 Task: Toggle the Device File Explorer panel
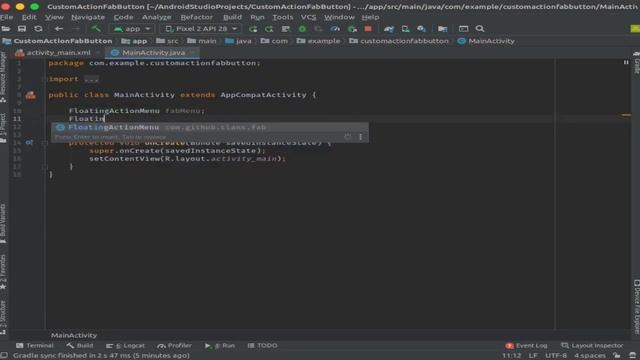point(636,307)
